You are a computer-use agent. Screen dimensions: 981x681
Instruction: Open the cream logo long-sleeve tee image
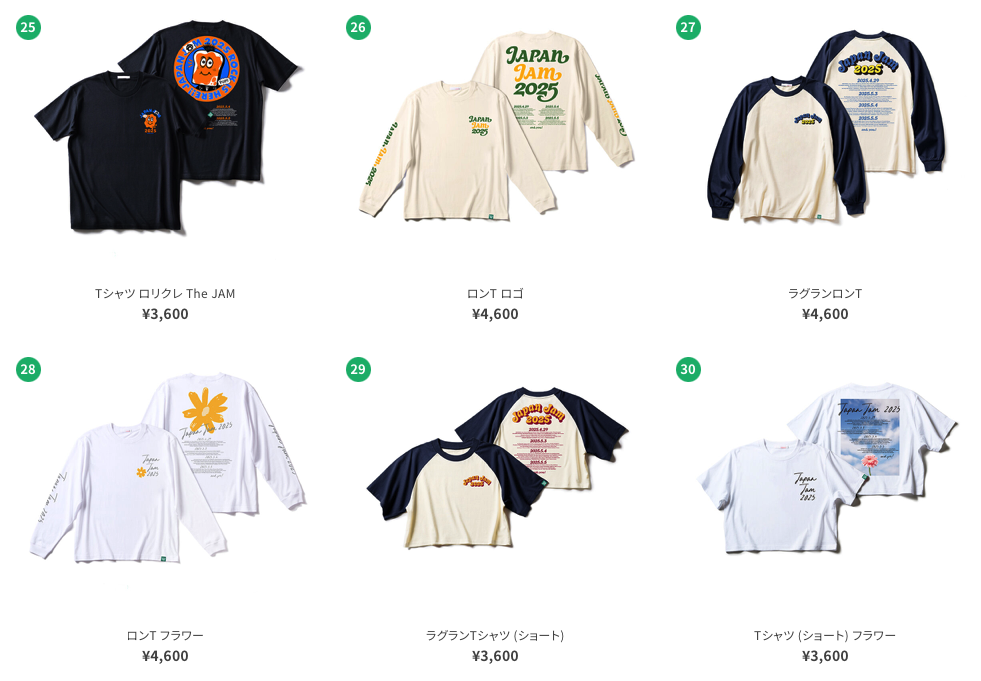[496, 125]
